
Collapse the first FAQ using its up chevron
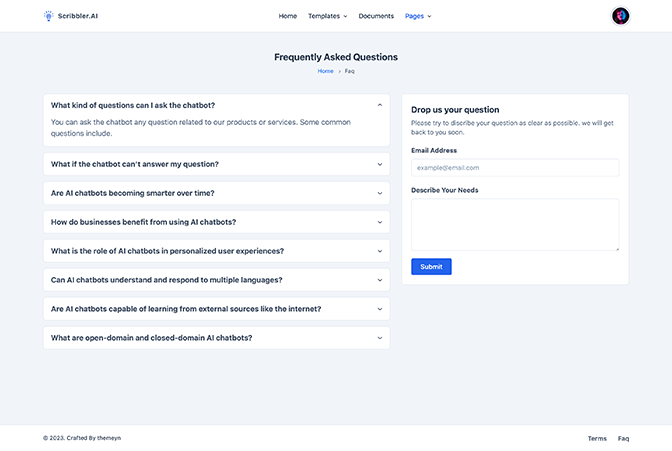[x=380, y=105]
